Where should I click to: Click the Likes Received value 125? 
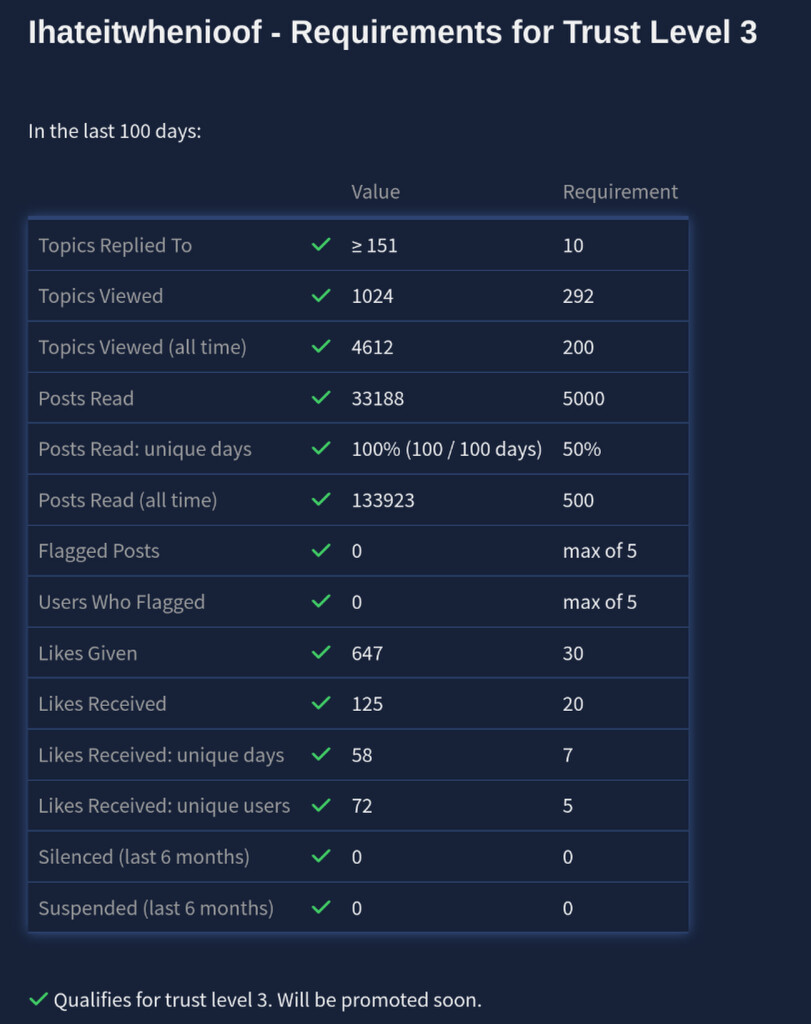[x=367, y=704]
